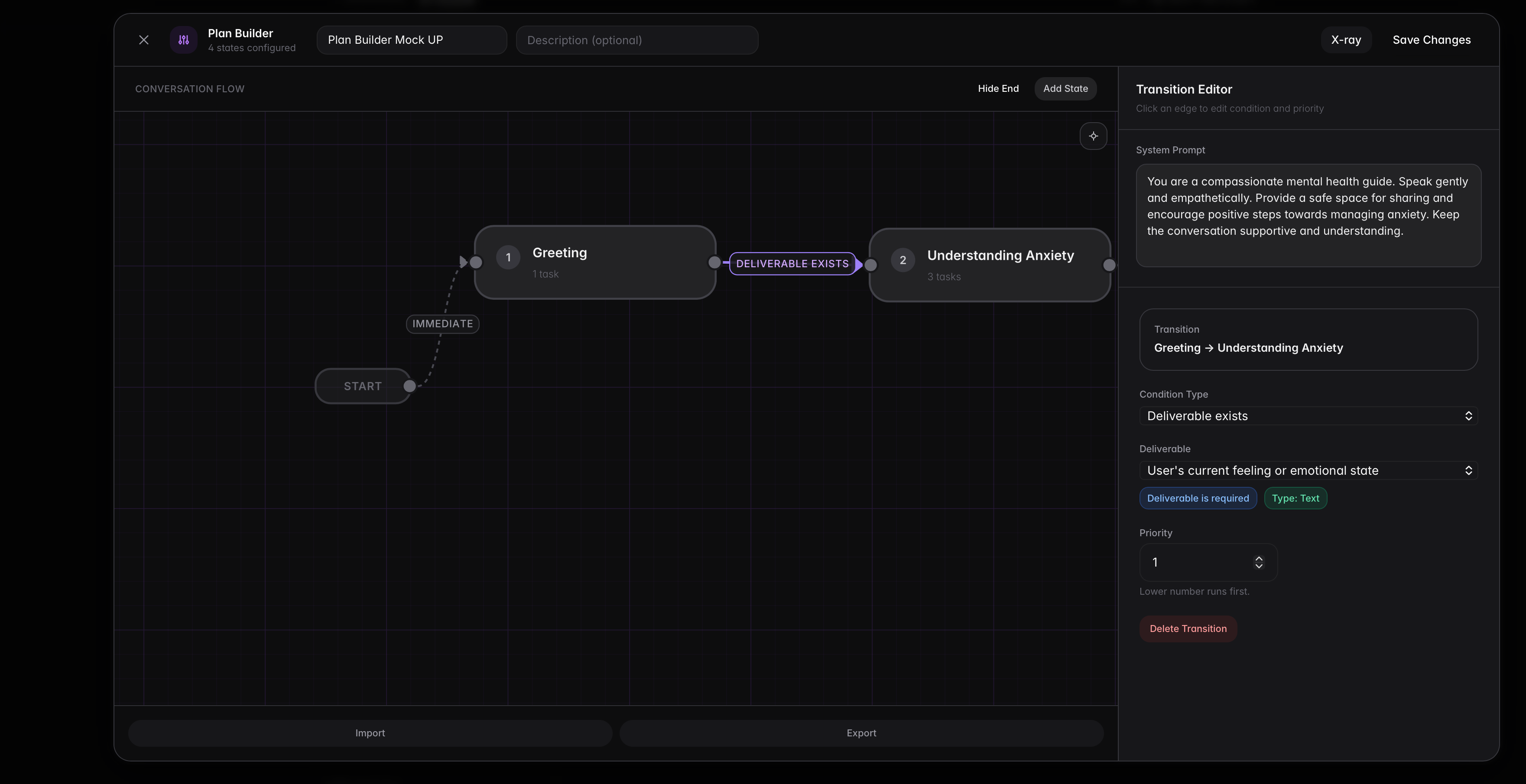The height and width of the screenshot is (784, 1526).
Task: Click the purple Plan Builder sliders icon
Action: 184,40
